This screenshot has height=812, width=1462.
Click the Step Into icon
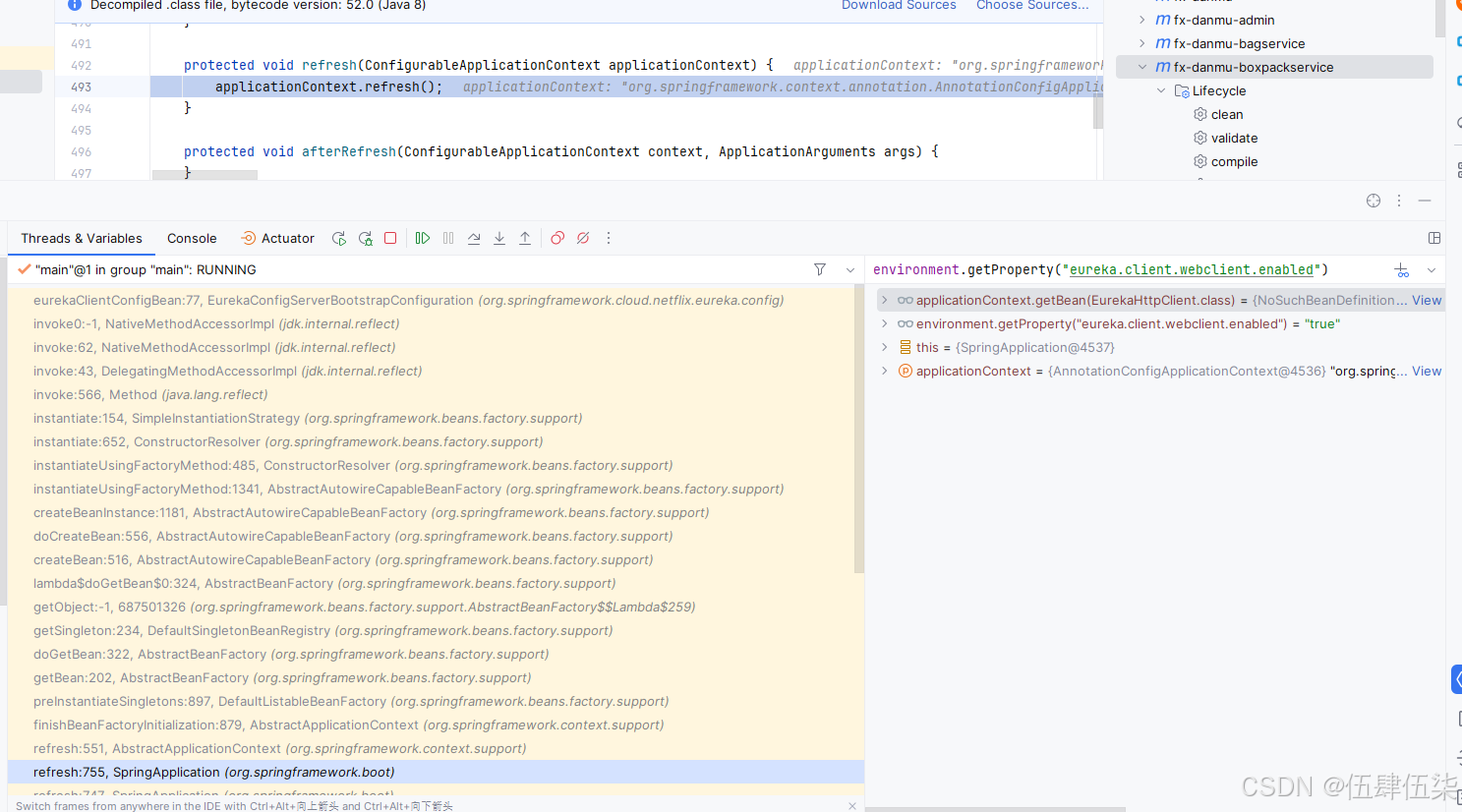click(x=499, y=238)
